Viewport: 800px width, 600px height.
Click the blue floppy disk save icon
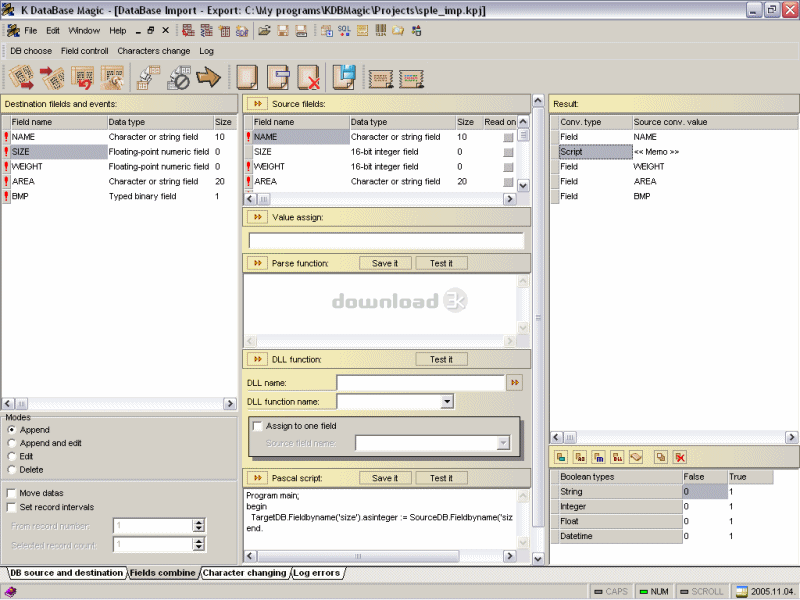click(344, 77)
